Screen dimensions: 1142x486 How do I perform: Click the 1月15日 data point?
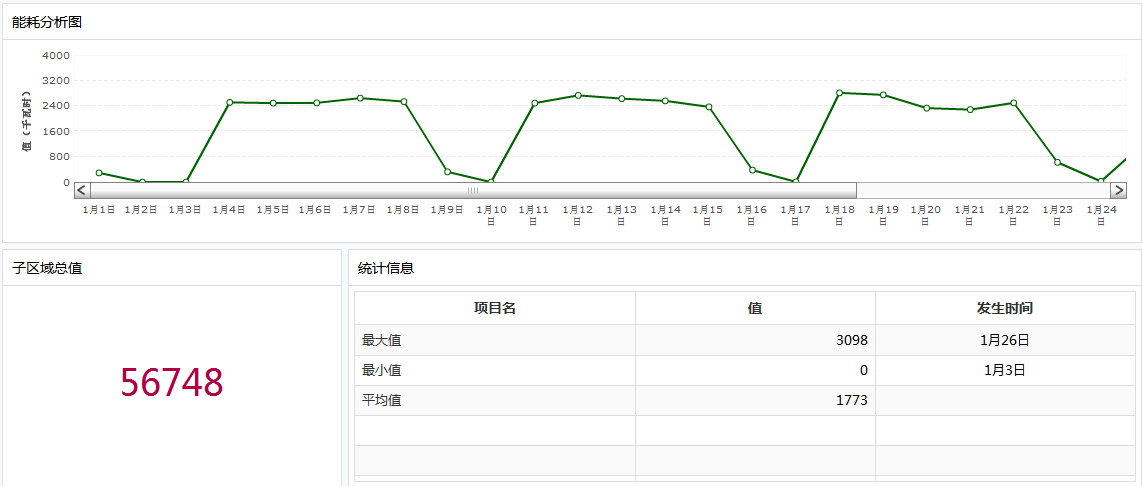[x=709, y=106]
